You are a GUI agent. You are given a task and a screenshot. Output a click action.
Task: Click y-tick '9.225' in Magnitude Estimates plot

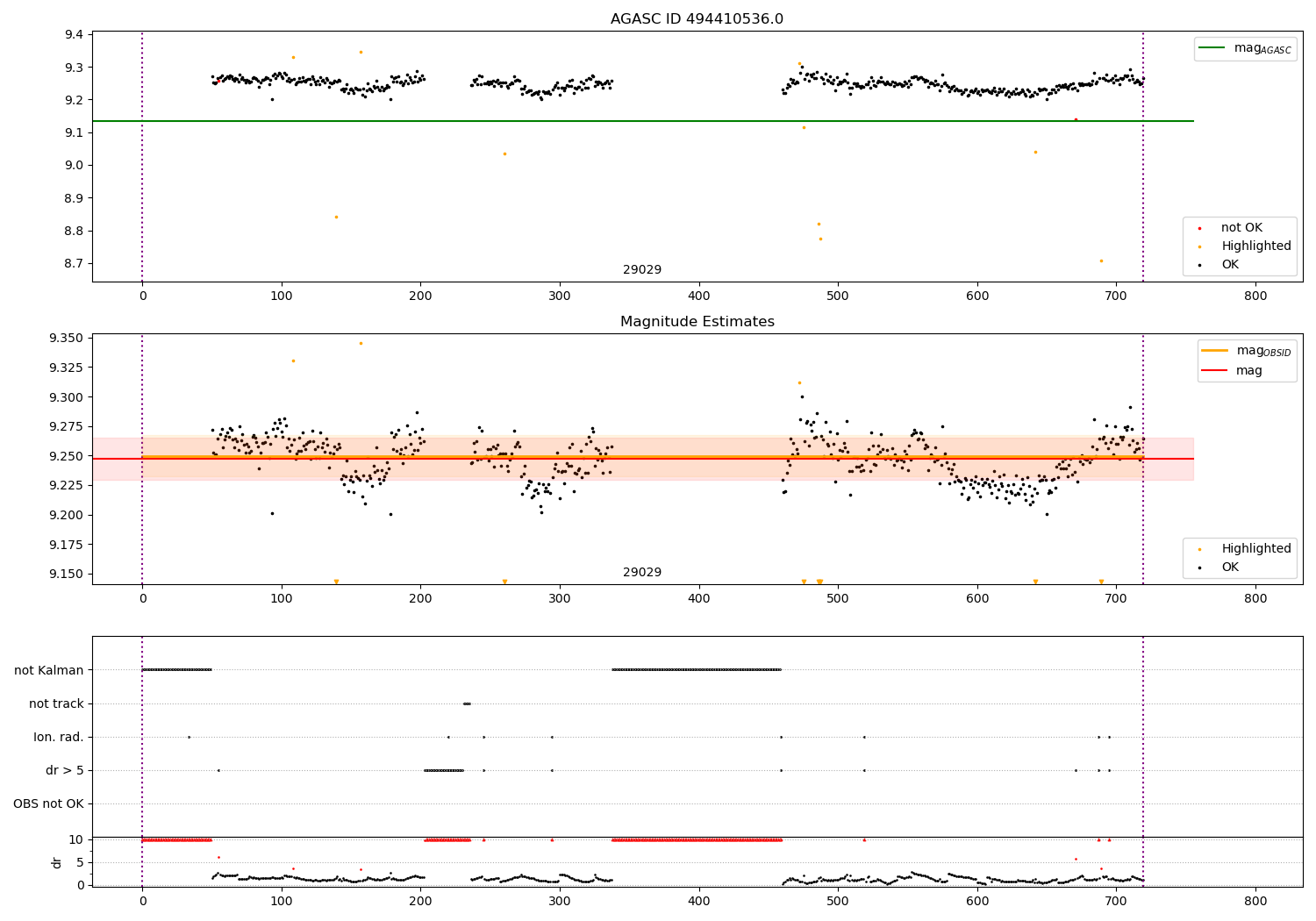point(66,486)
